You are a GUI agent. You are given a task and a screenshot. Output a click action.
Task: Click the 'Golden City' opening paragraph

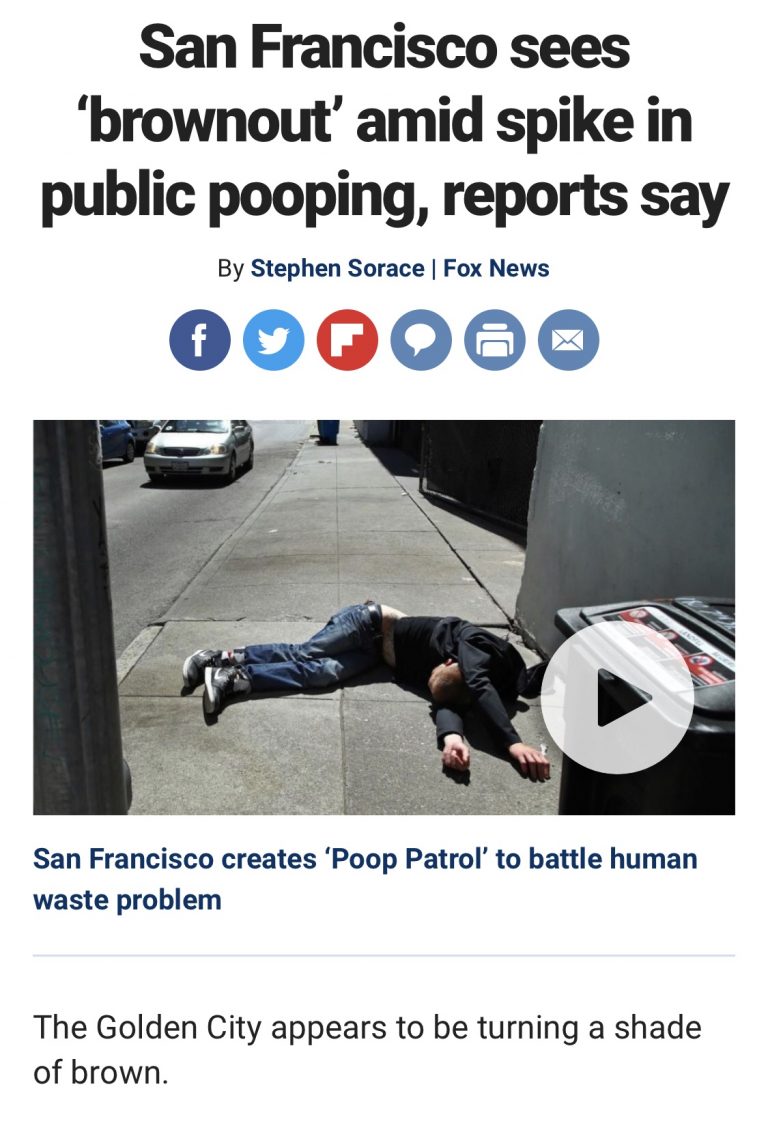tap(367, 1049)
